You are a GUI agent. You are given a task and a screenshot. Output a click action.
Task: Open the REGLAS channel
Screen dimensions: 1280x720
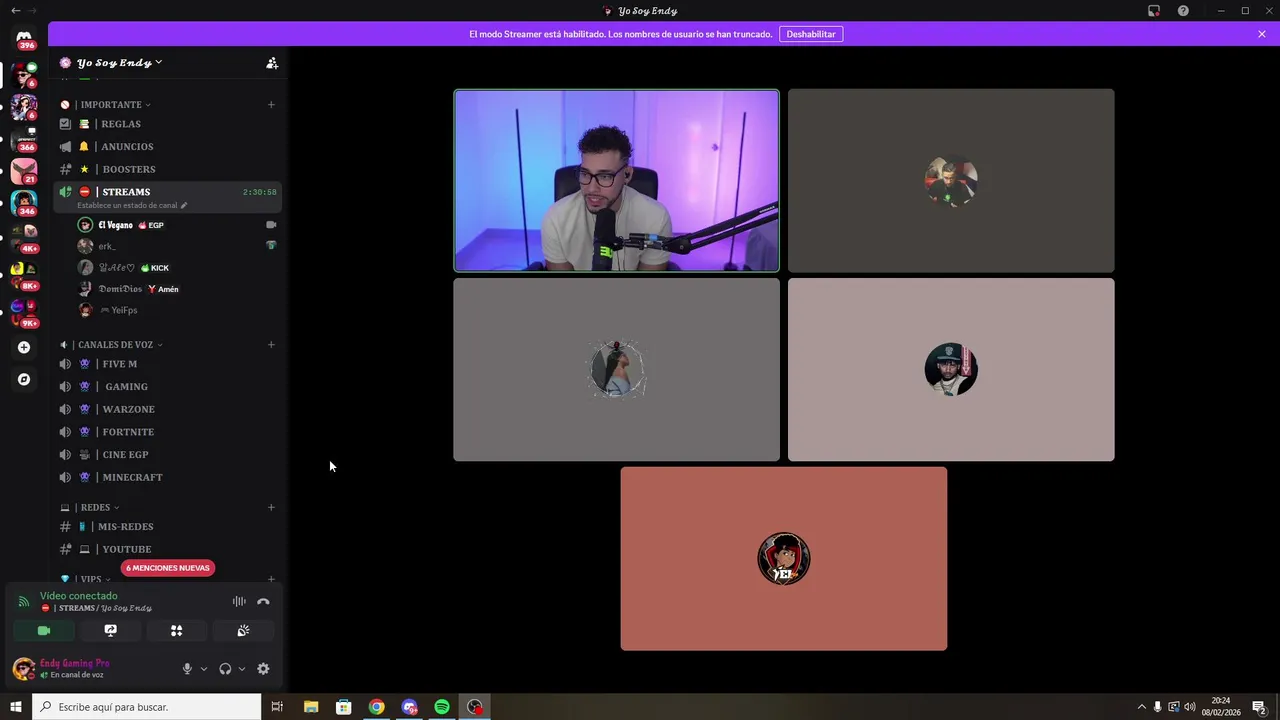tap(167, 124)
